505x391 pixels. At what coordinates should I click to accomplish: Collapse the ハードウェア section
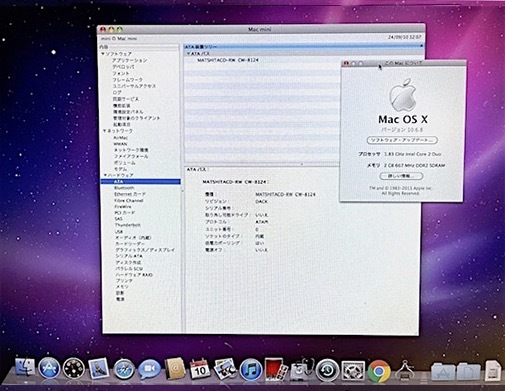tap(105, 175)
